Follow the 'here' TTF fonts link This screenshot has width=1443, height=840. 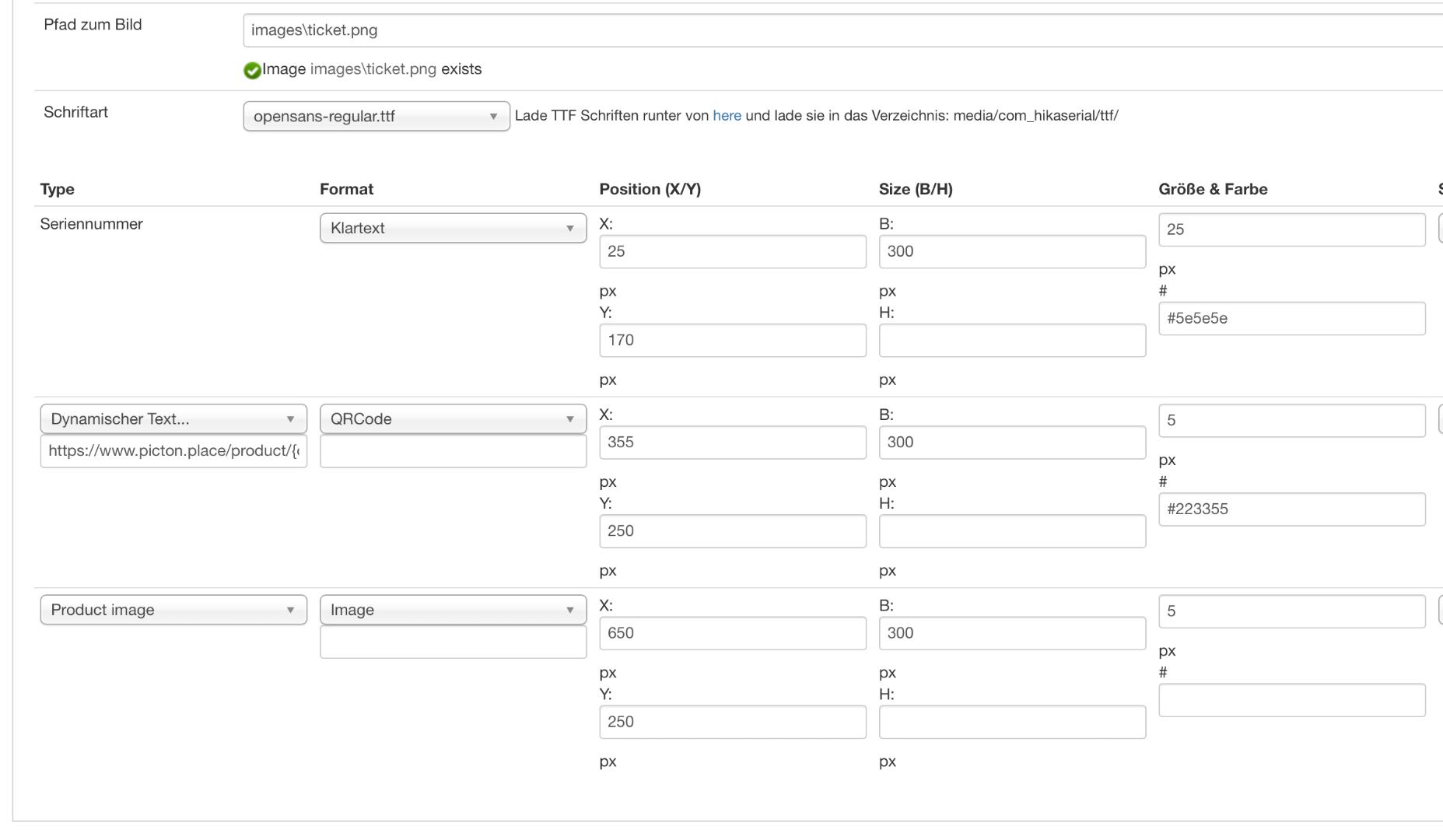[727, 116]
